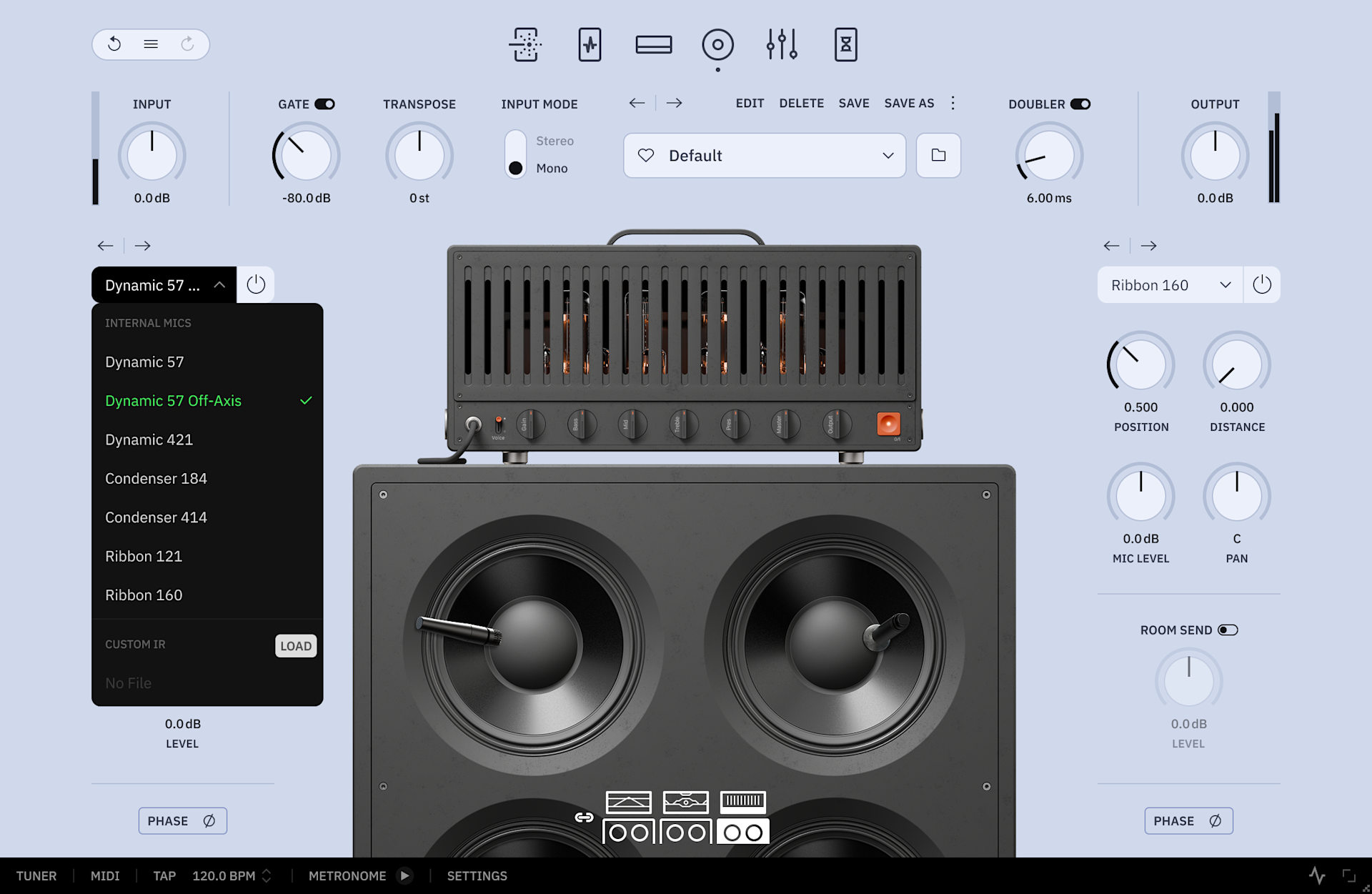Favorite the Default preset with the heart icon

(646, 155)
